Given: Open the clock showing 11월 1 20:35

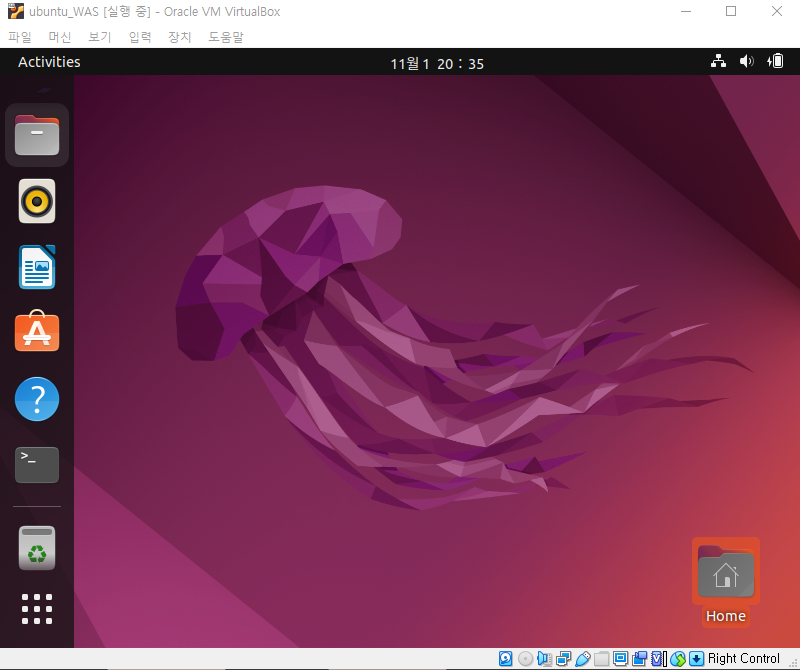Looking at the screenshot, I should pyautogui.click(x=437, y=63).
